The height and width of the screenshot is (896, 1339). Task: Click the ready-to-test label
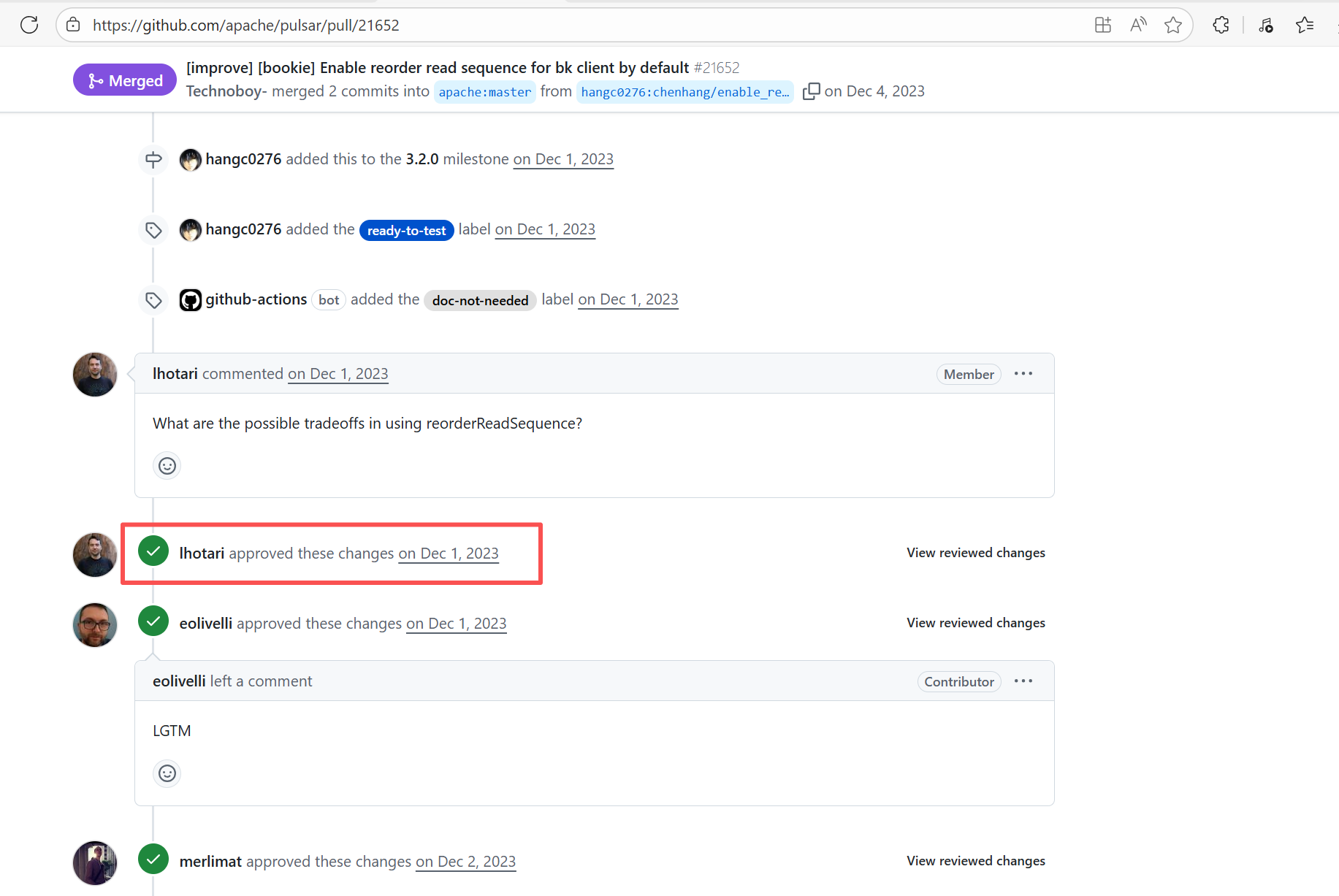406,230
